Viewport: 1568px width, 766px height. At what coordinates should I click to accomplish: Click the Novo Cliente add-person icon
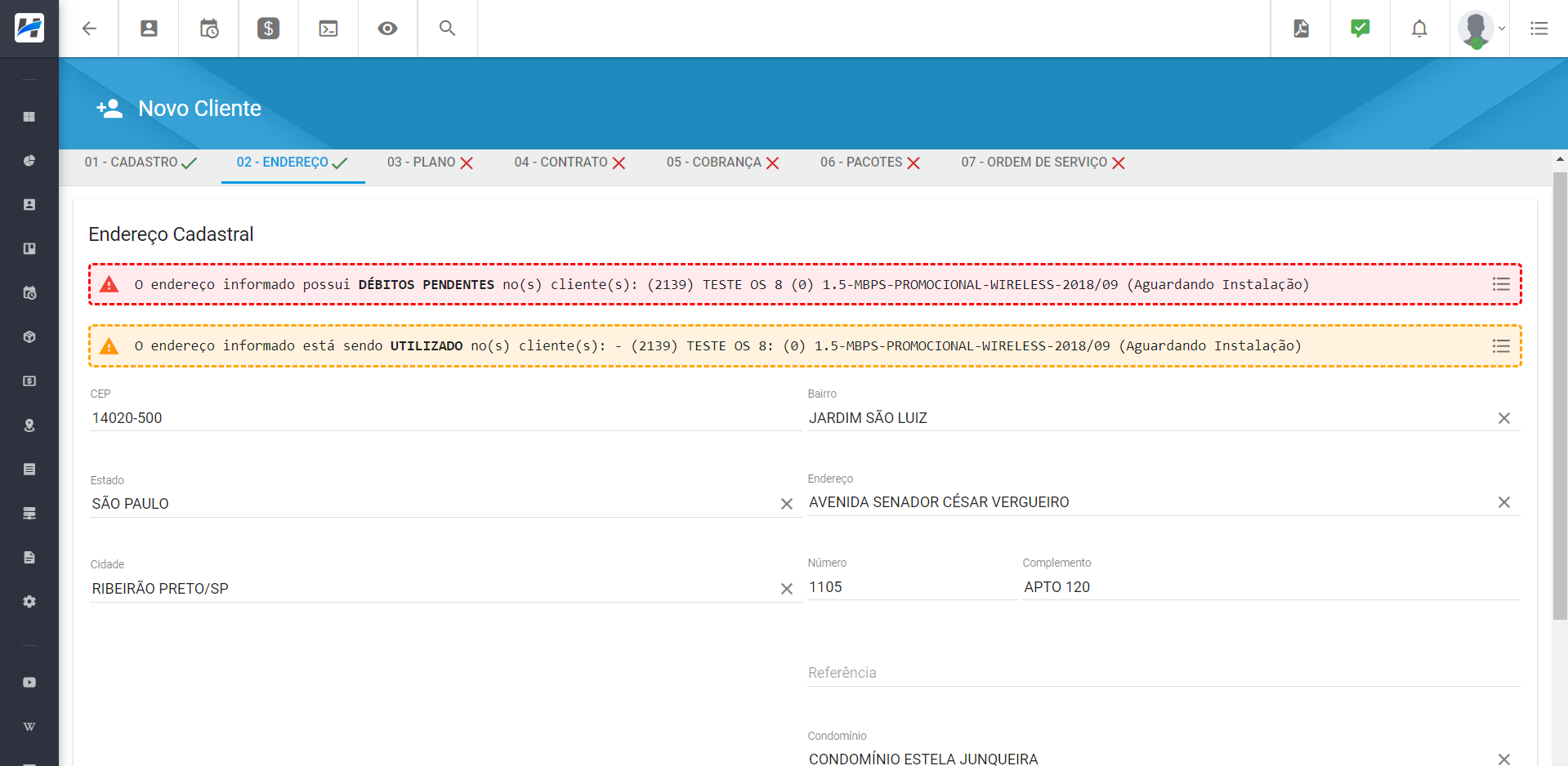point(109,109)
